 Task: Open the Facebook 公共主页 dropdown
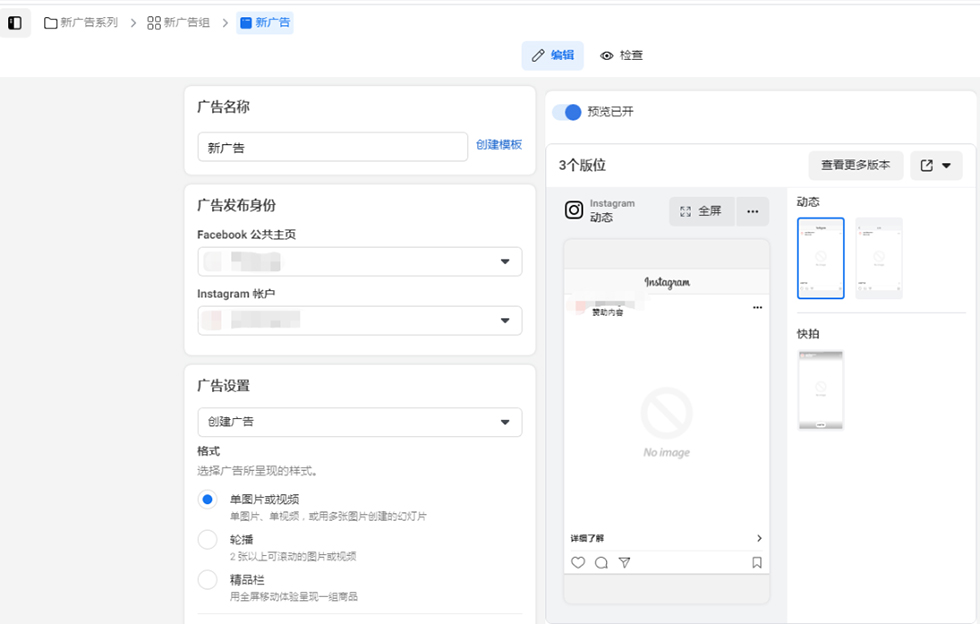[x=360, y=262]
